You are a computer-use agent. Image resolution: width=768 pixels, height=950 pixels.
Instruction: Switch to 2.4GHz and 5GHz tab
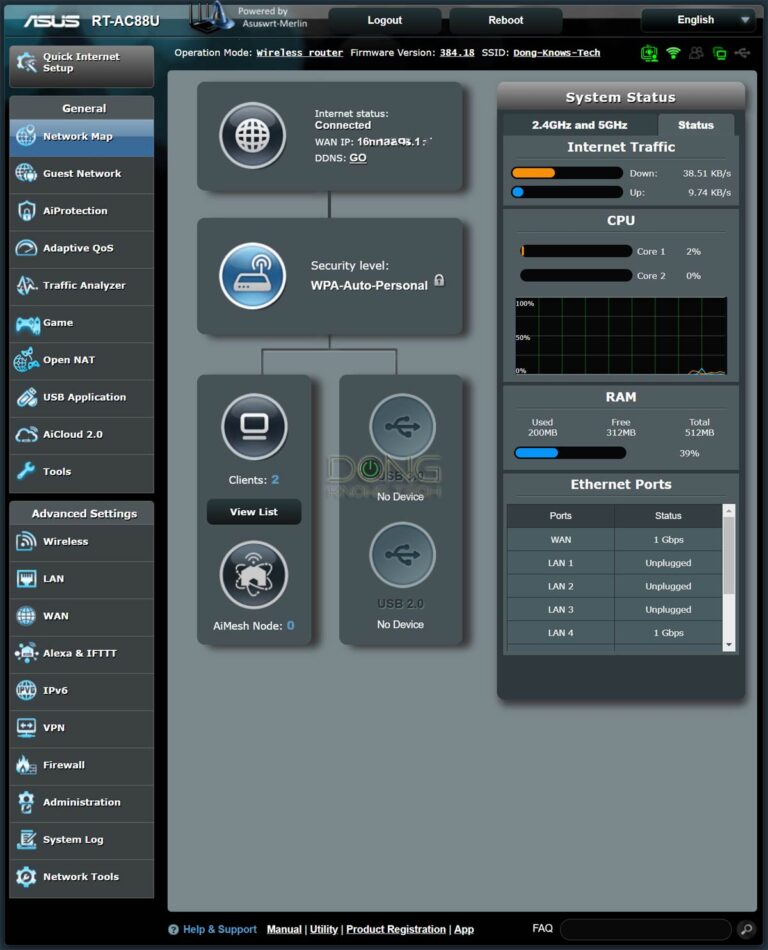[580, 125]
